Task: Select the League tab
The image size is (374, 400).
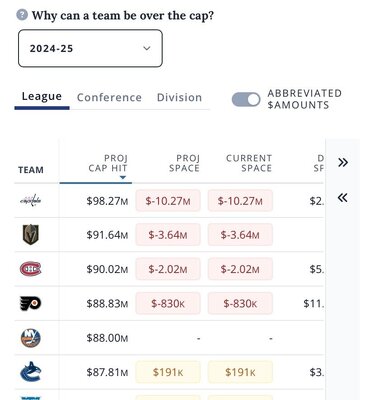Action: (42, 96)
